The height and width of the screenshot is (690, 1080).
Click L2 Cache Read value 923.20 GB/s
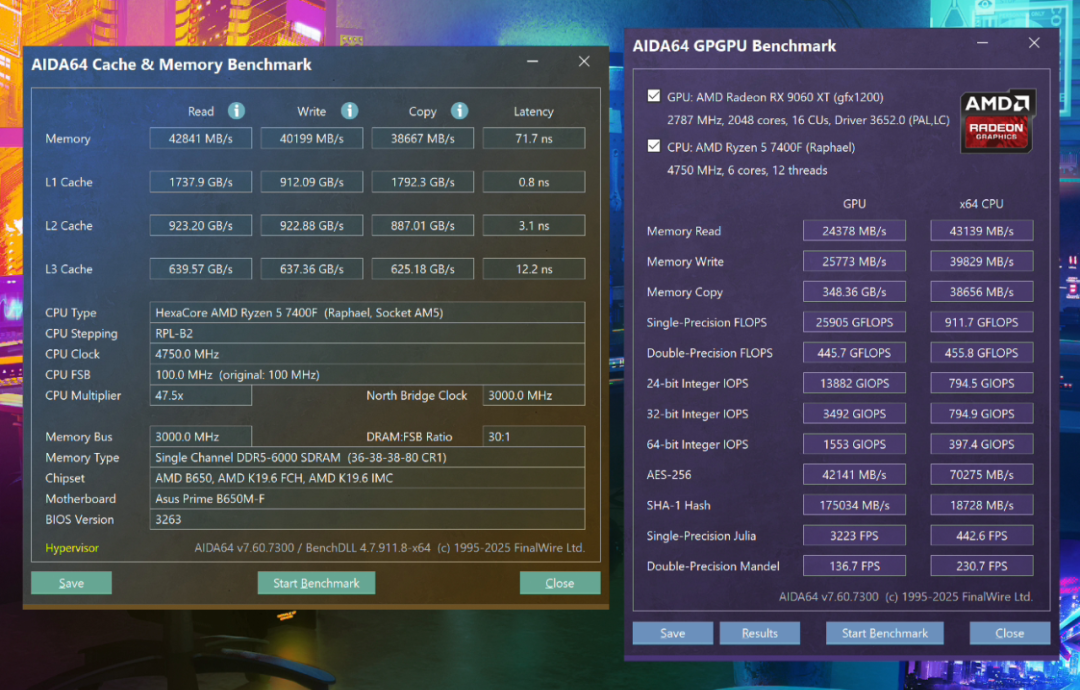tap(200, 225)
